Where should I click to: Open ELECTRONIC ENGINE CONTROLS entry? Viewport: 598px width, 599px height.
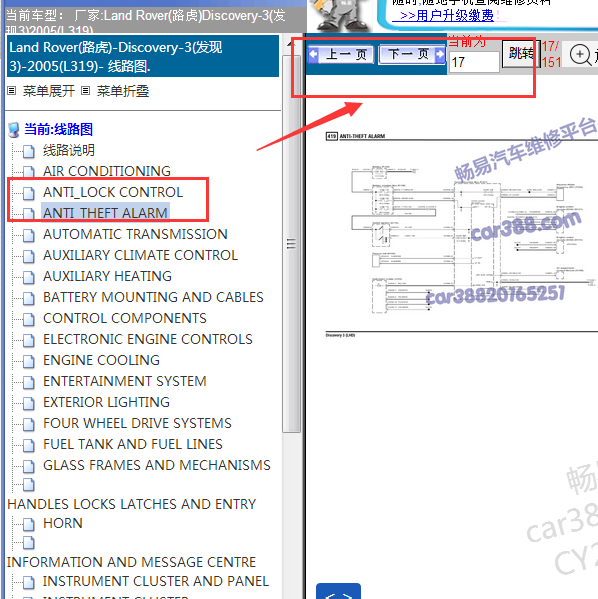coord(148,339)
